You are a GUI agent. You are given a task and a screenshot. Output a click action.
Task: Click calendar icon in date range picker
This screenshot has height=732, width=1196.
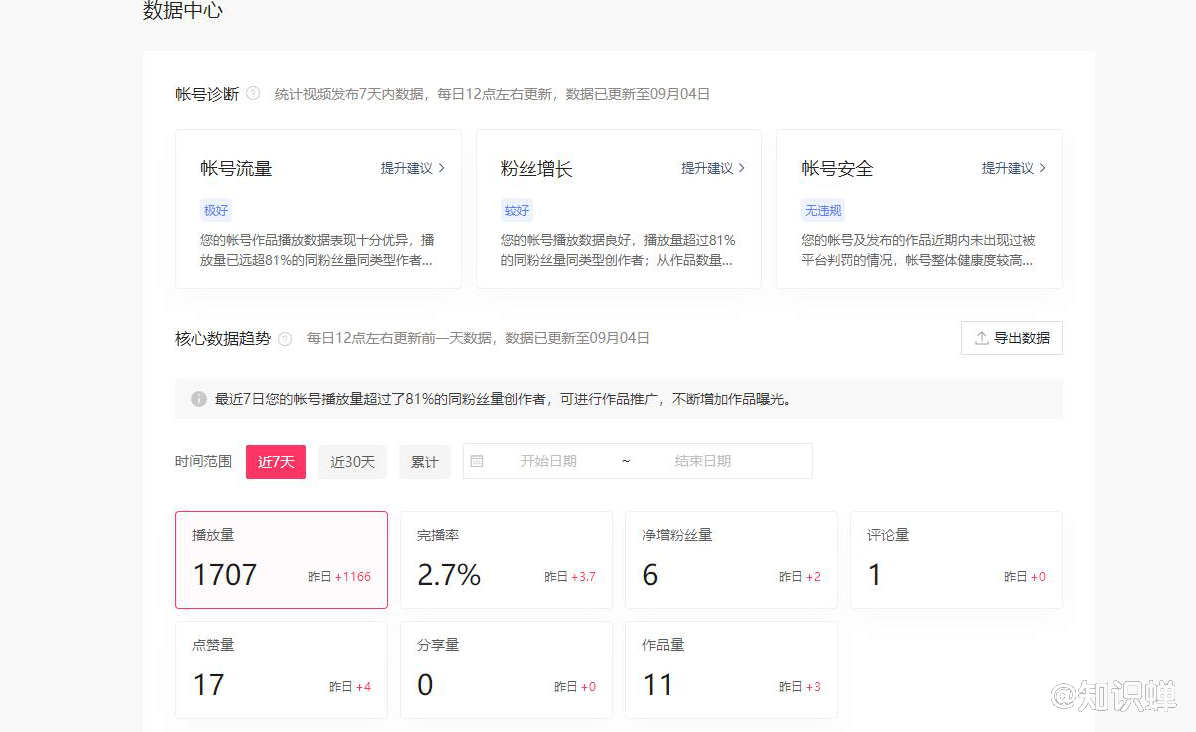tap(477, 461)
